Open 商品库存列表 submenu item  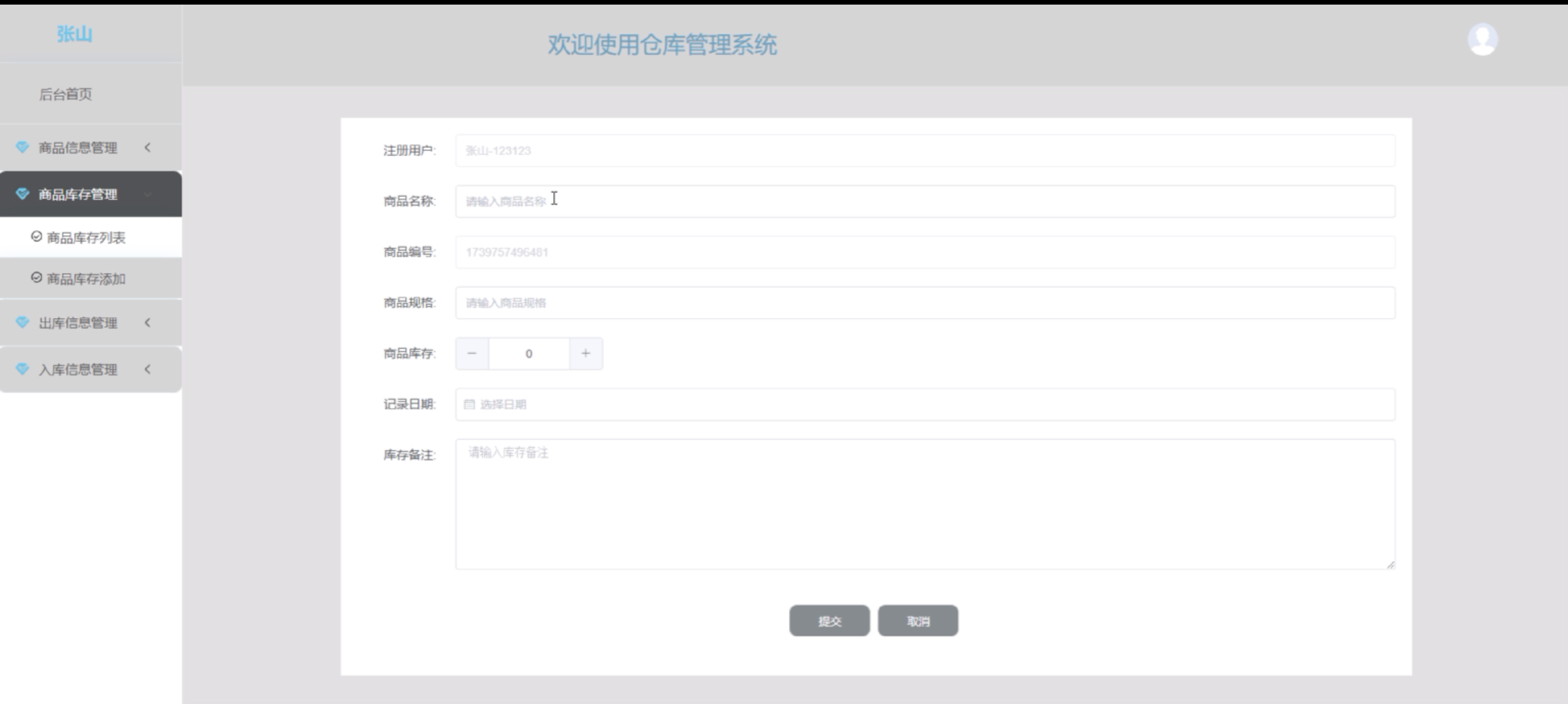click(86, 238)
